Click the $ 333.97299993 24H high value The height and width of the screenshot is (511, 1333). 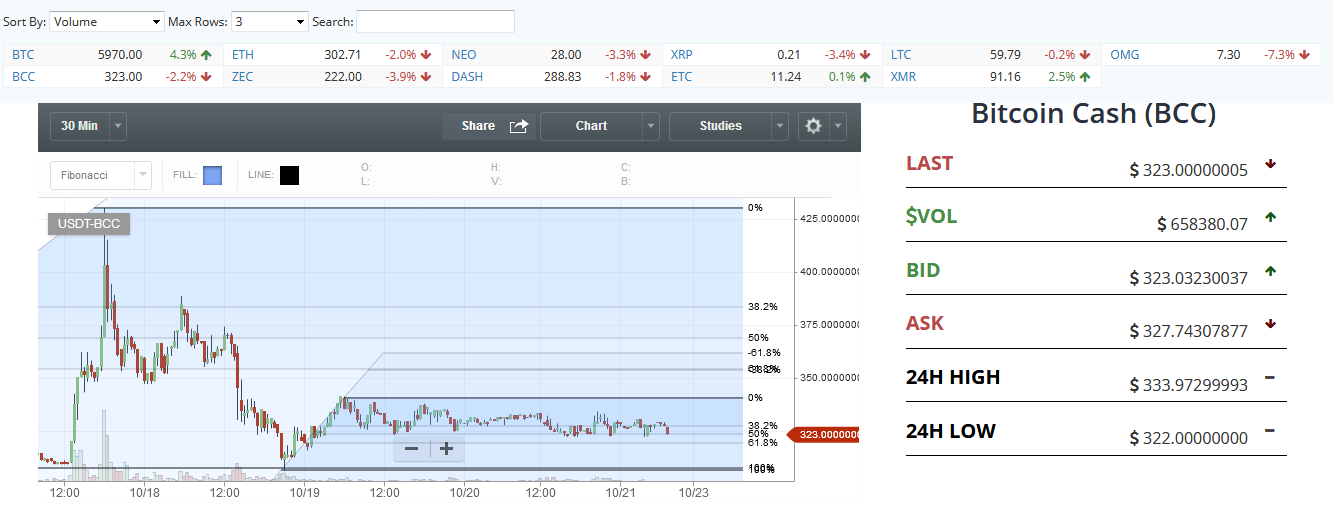pos(1189,385)
